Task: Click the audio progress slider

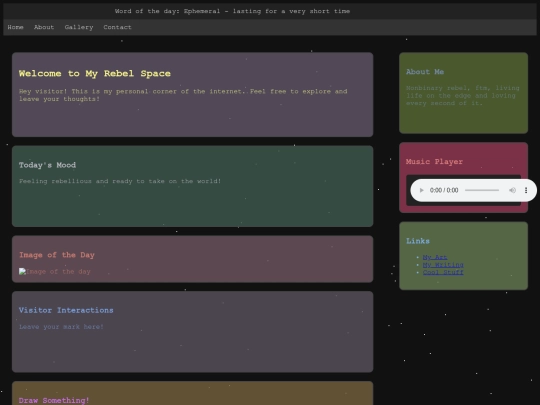Action: (482, 190)
